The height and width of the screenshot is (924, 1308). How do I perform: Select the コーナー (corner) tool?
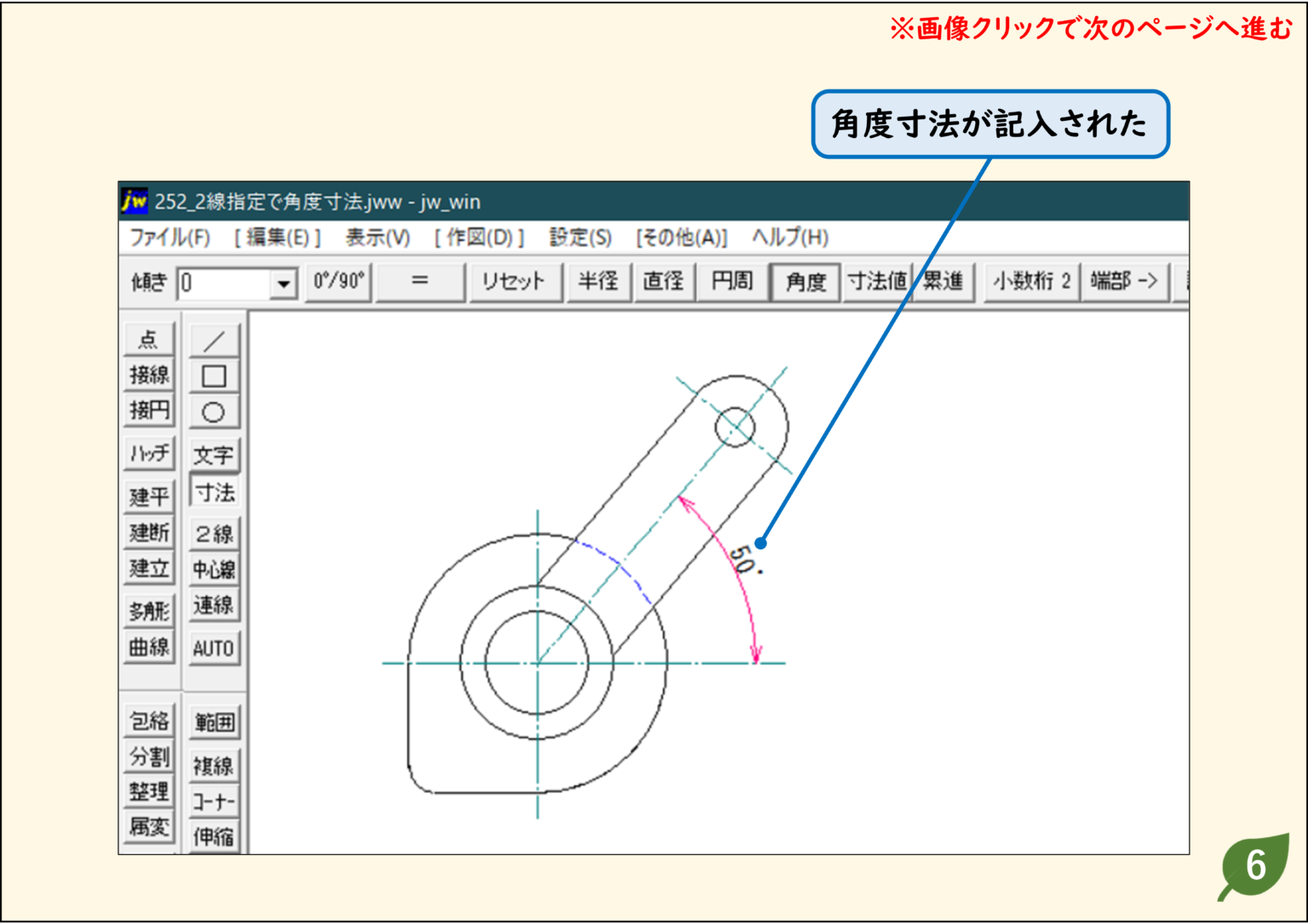[214, 797]
